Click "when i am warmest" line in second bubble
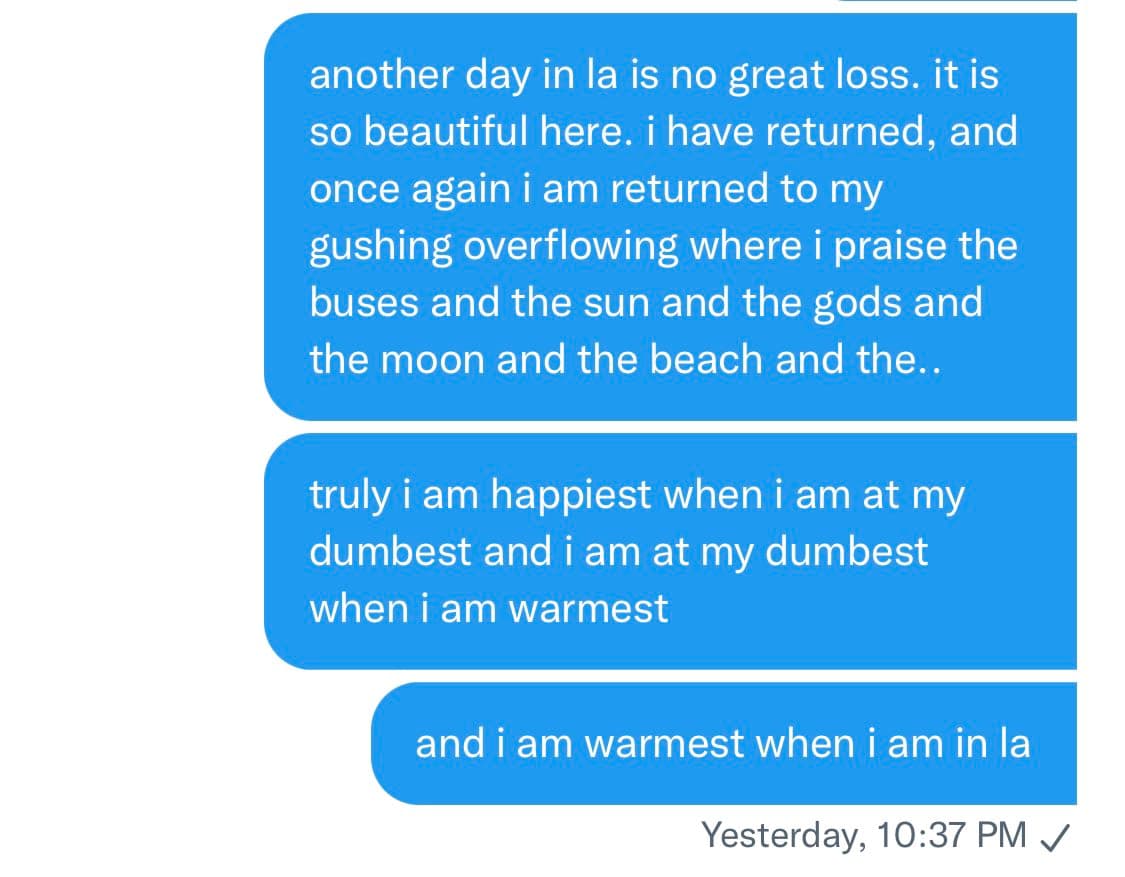1125x877 pixels. click(489, 608)
